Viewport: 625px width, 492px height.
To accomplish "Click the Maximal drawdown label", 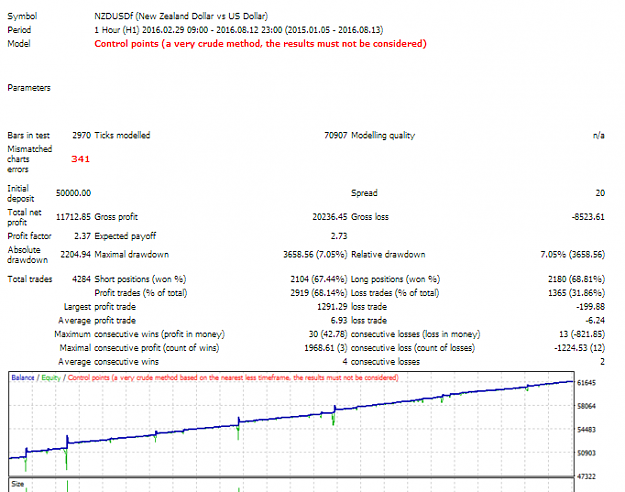I will coord(132,254).
